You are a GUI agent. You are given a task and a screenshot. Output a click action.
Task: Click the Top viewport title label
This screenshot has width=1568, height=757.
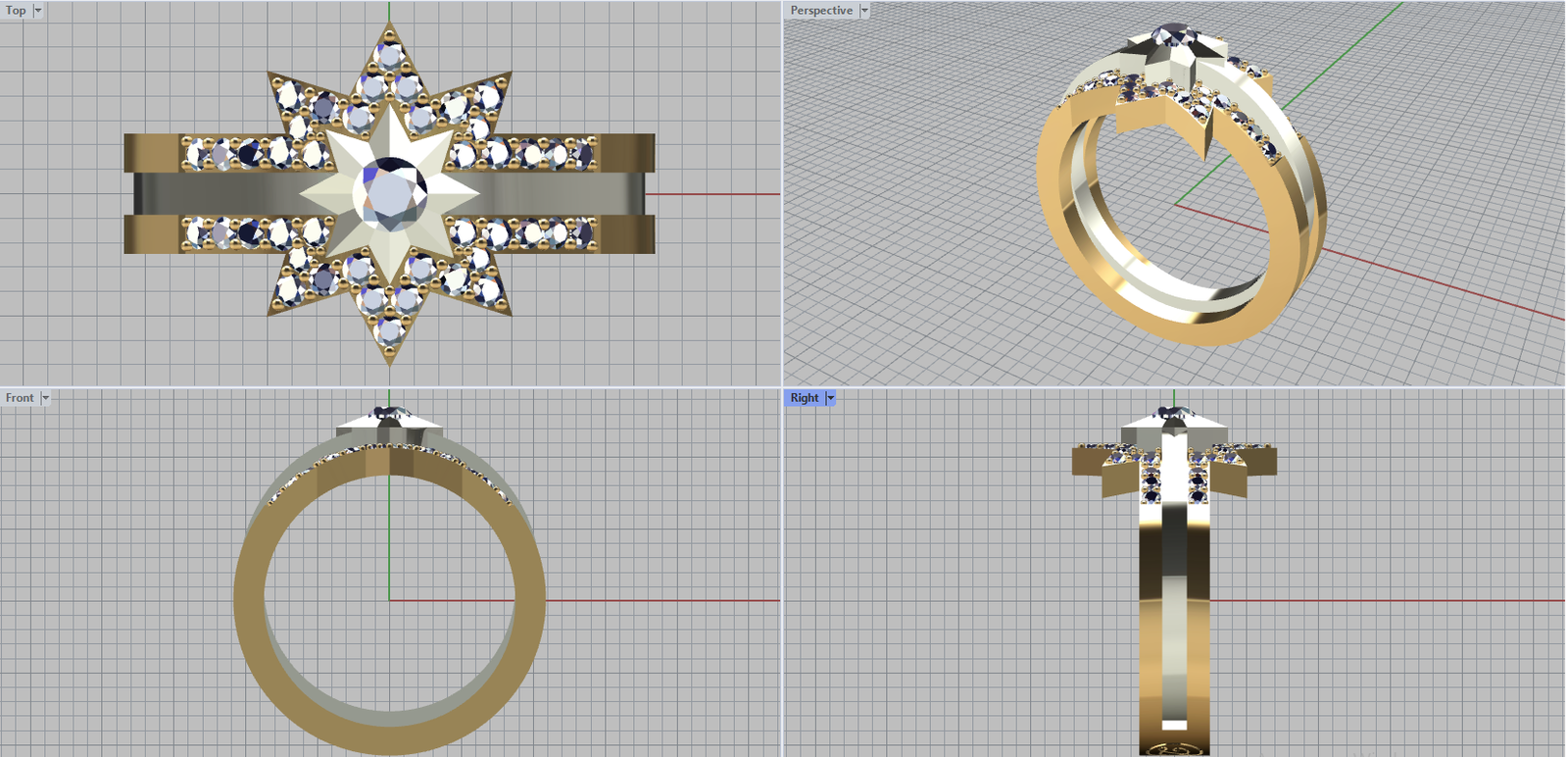point(16,11)
